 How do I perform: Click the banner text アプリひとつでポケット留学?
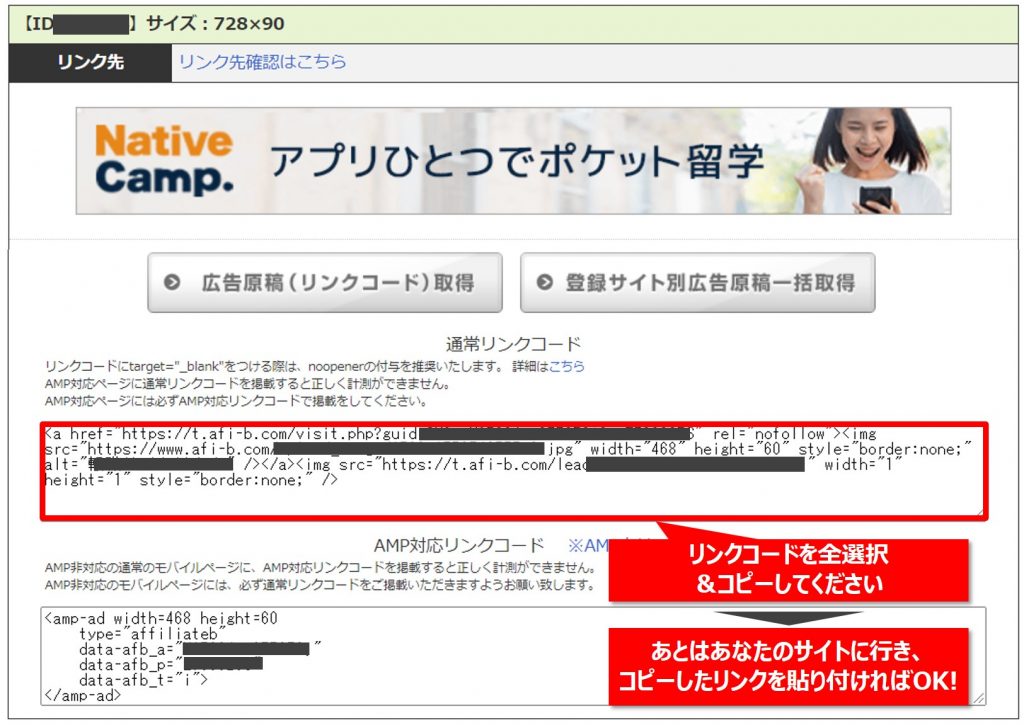[x=517, y=161]
